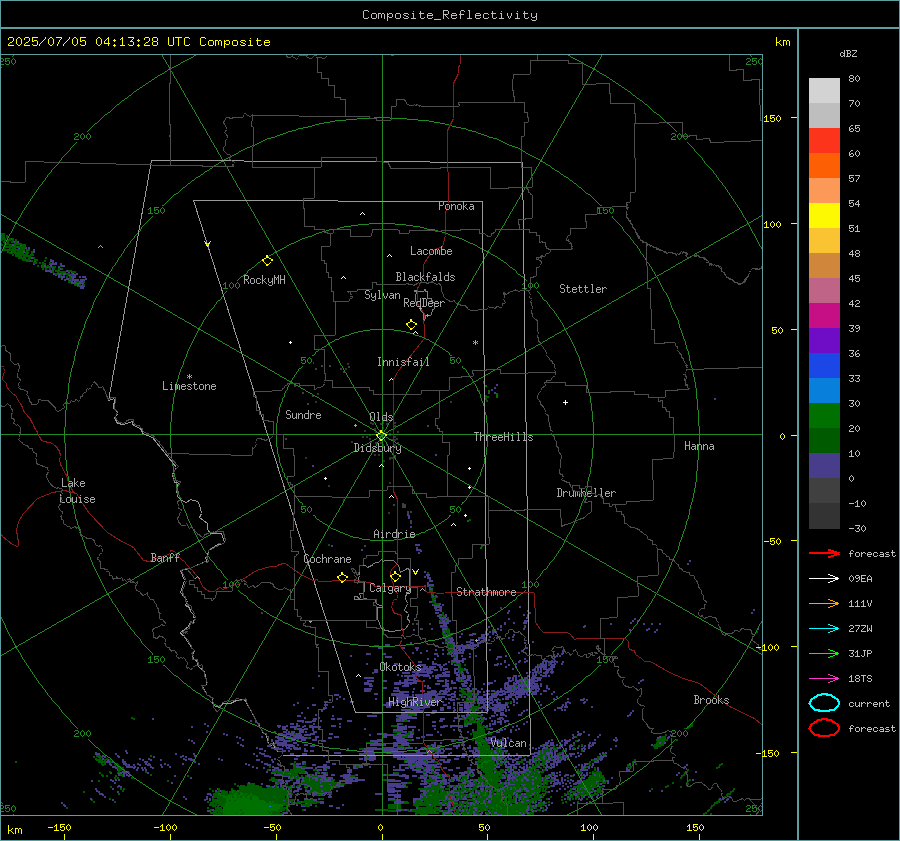The image size is (900, 841).
Task: Click the red 60–65 dBZ swatch
Action: [x=824, y=141]
